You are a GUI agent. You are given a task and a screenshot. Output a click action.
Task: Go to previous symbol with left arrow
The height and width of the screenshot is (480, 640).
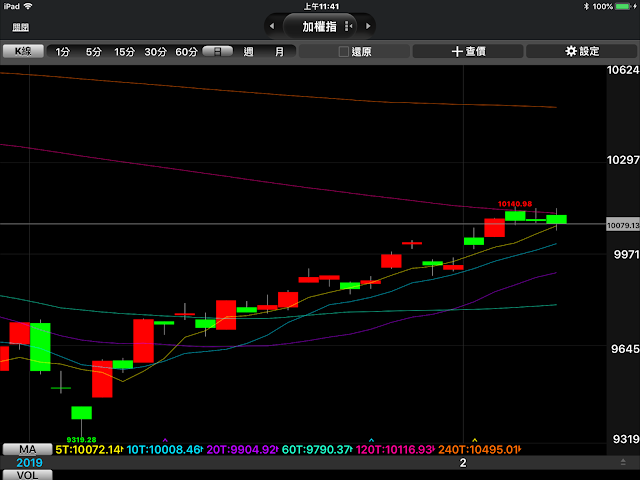tap(272, 26)
